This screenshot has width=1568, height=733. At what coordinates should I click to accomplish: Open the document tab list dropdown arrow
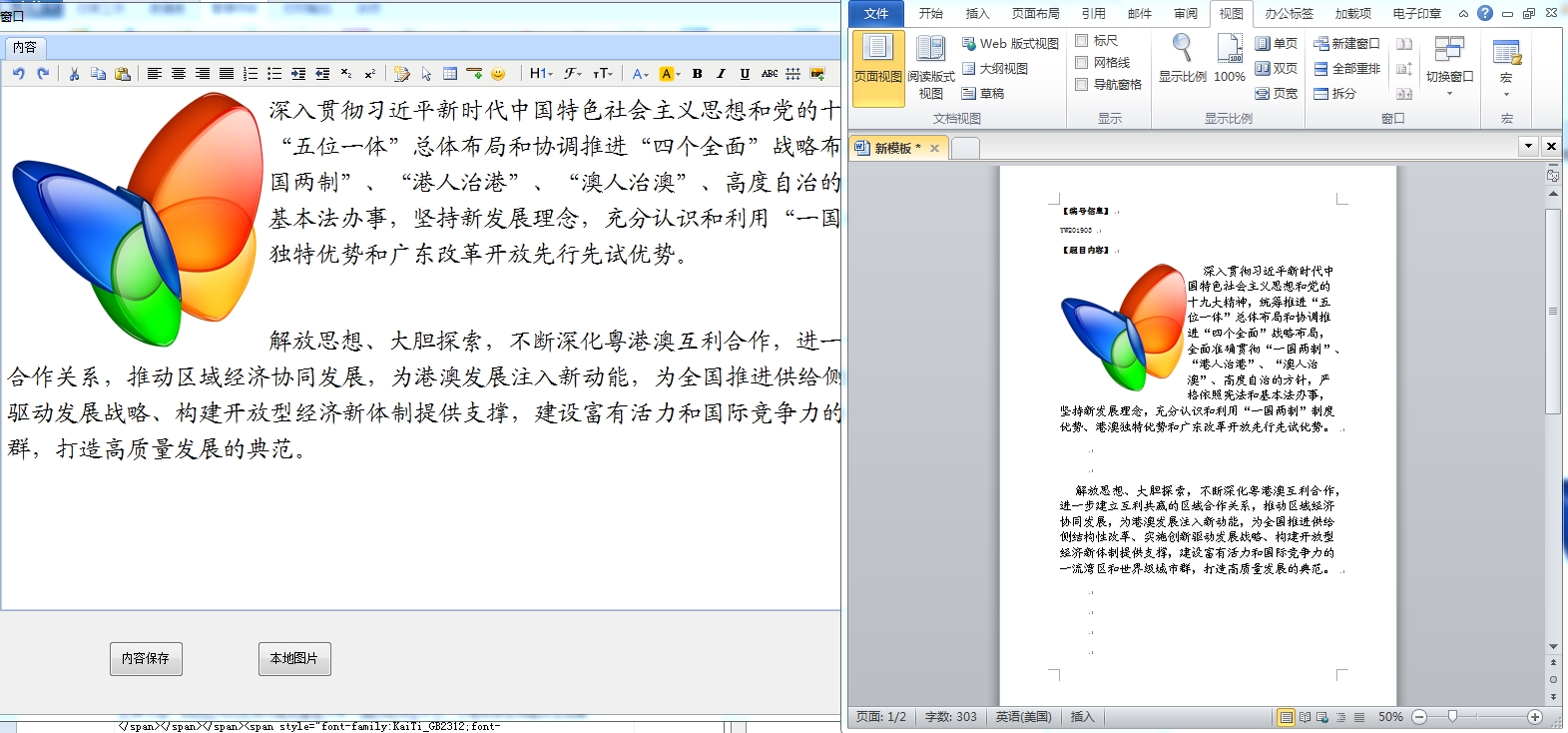[x=1528, y=146]
